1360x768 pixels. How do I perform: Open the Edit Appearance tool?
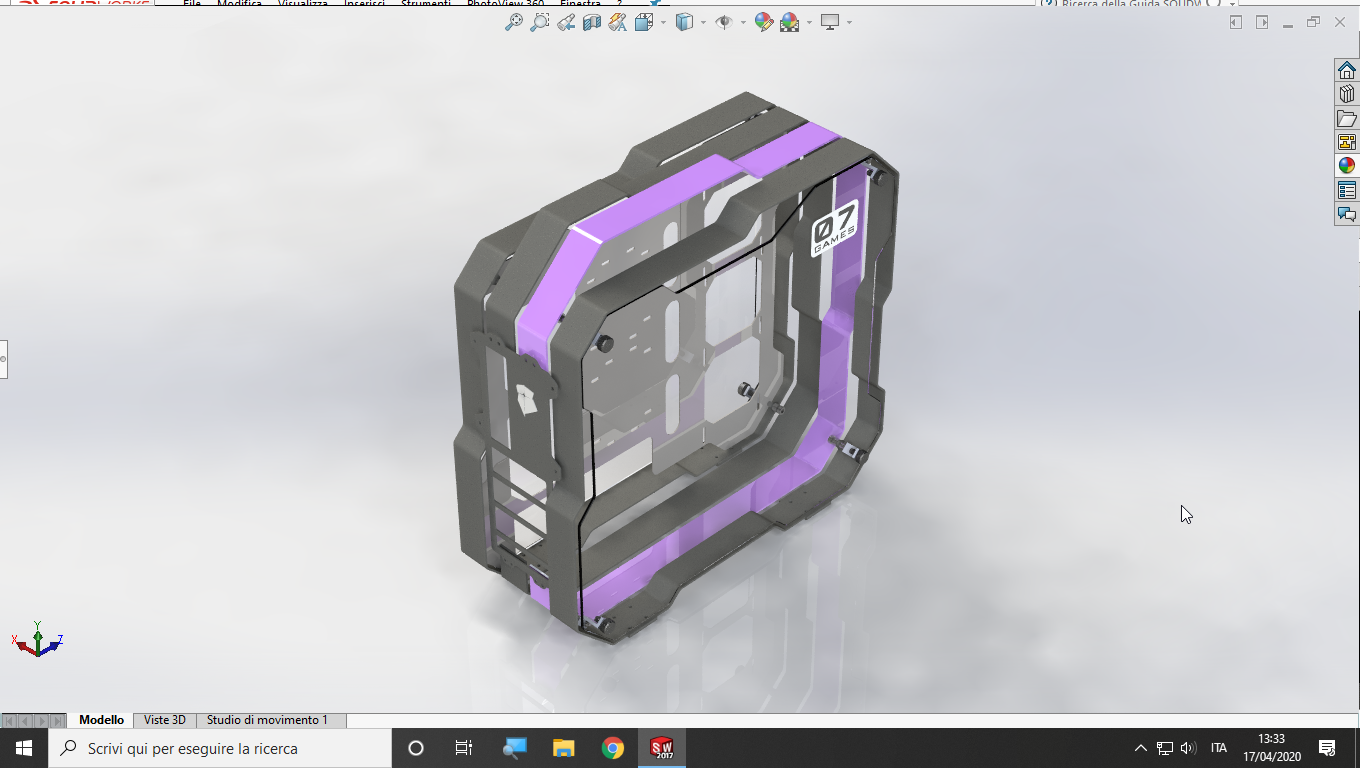click(764, 22)
